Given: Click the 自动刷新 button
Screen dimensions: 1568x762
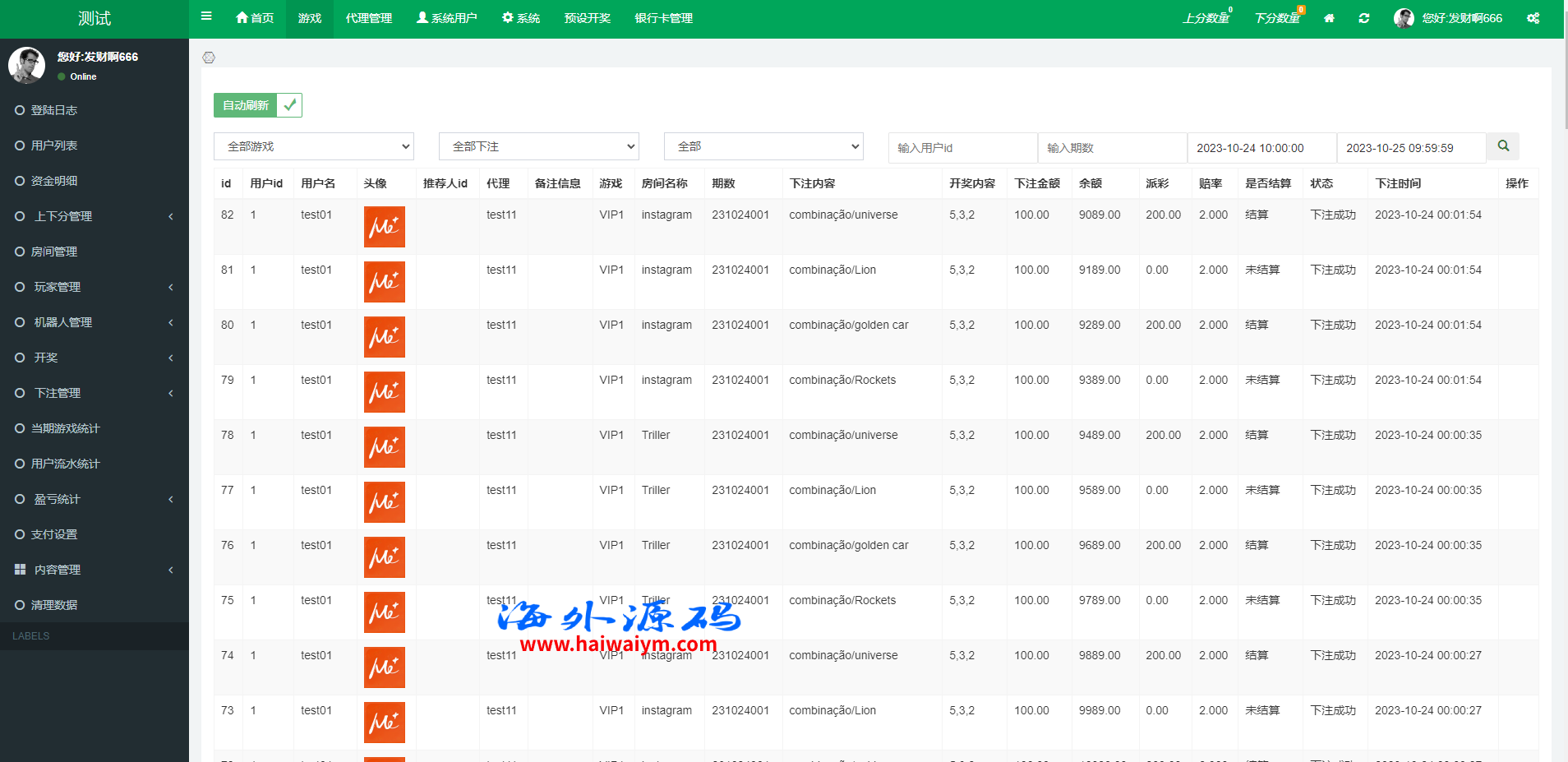Looking at the screenshot, I should [x=246, y=105].
